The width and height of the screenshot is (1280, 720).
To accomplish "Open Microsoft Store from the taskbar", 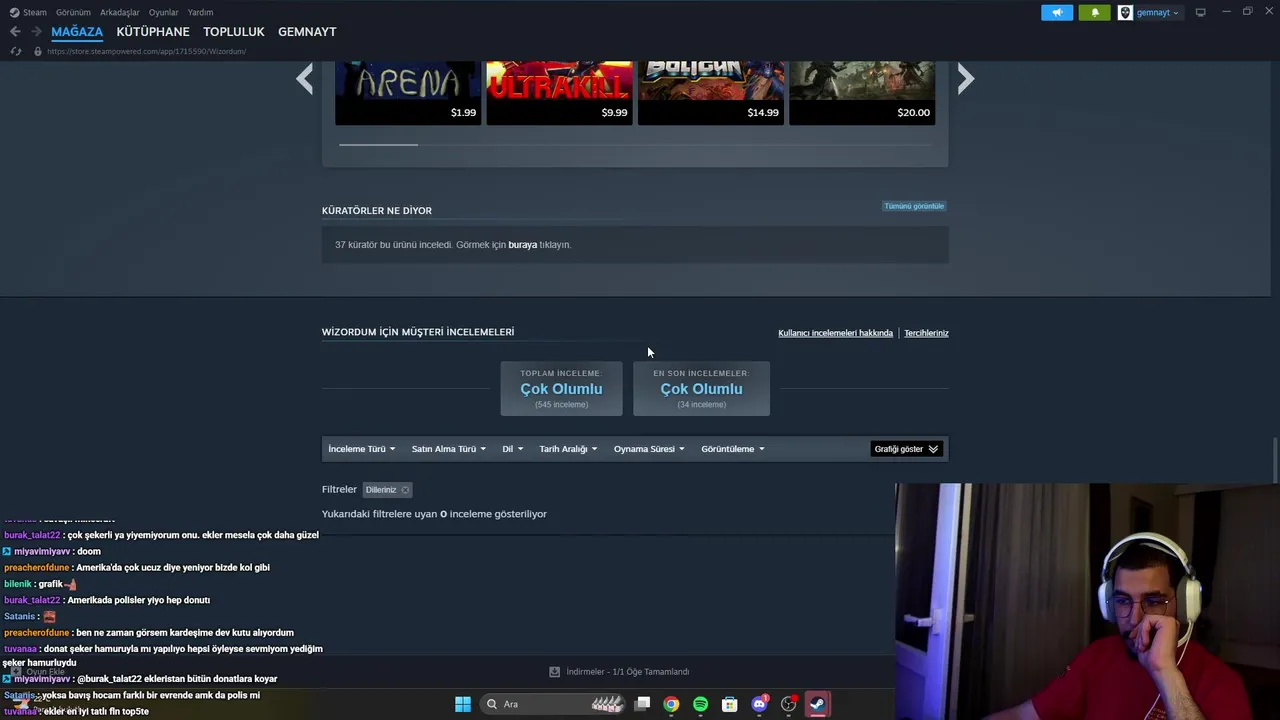I will tap(730, 704).
